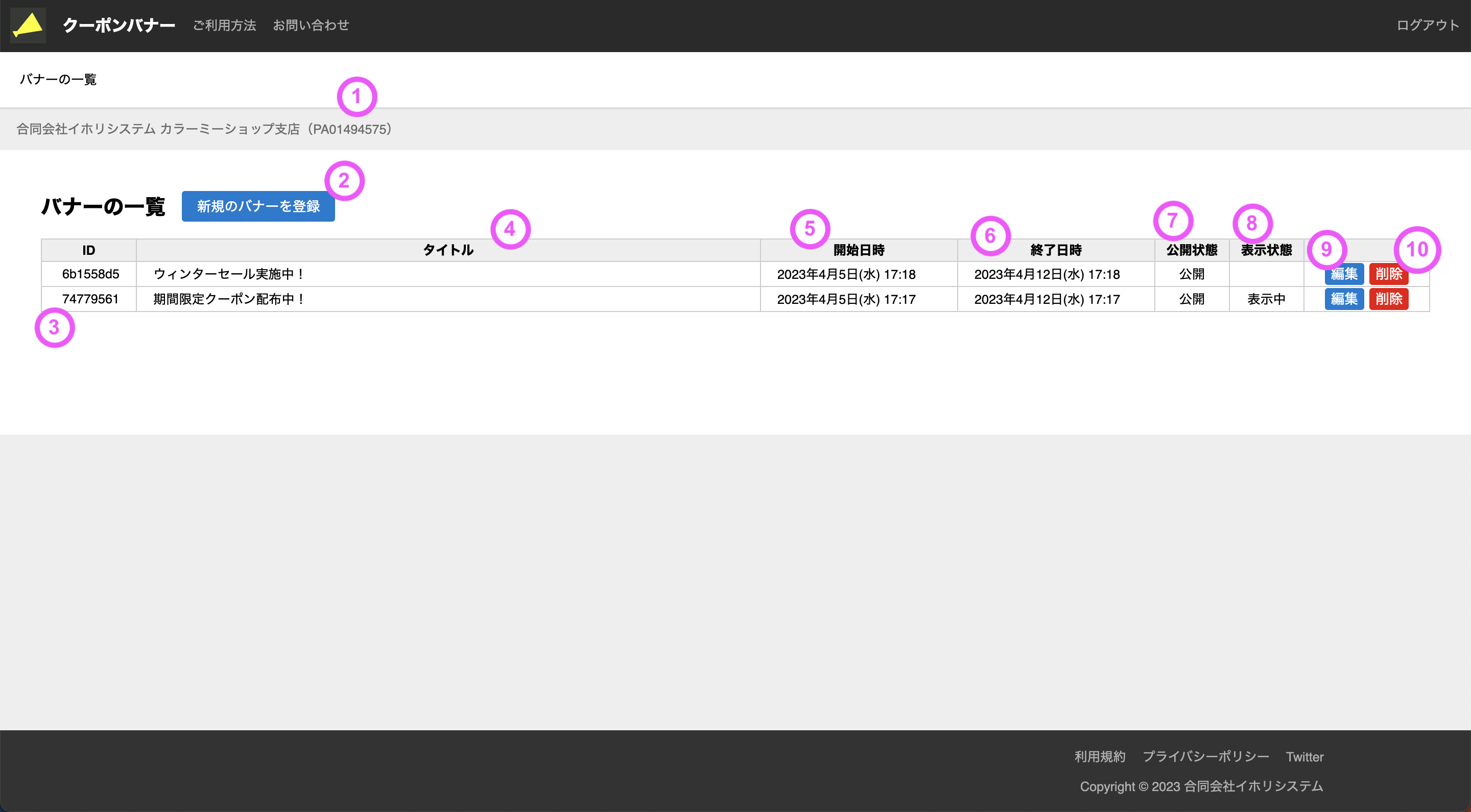Open the ご利用方法 menu item
Screen dimensions: 1471x812
click(x=224, y=25)
